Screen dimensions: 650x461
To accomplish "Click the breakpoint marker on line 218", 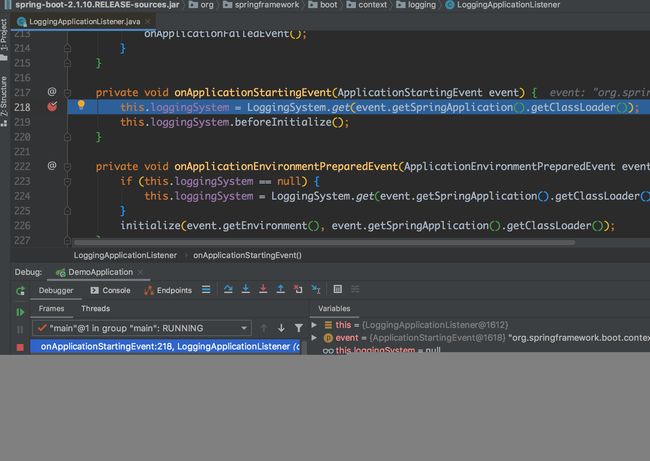I will pos(52,107).
